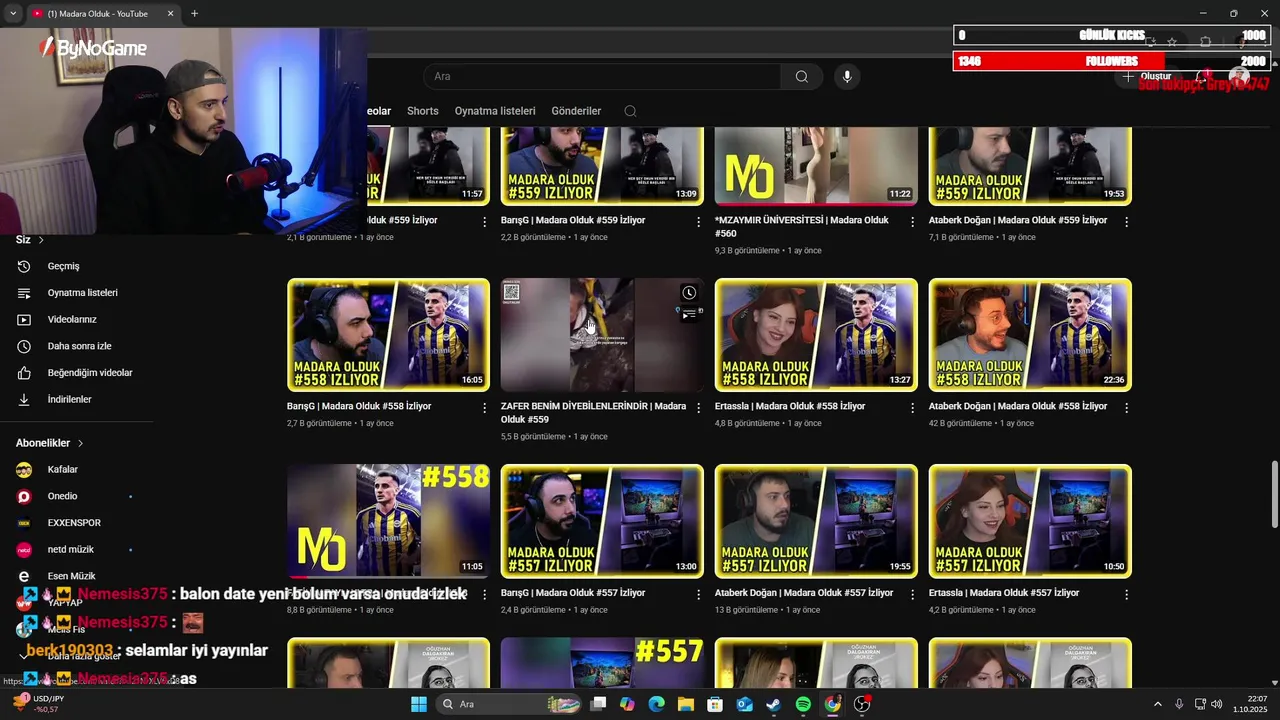Screen dimensions: 1280x720
Task: Show hidden system tray icons chevron
Action: (x=1158, y=705)
